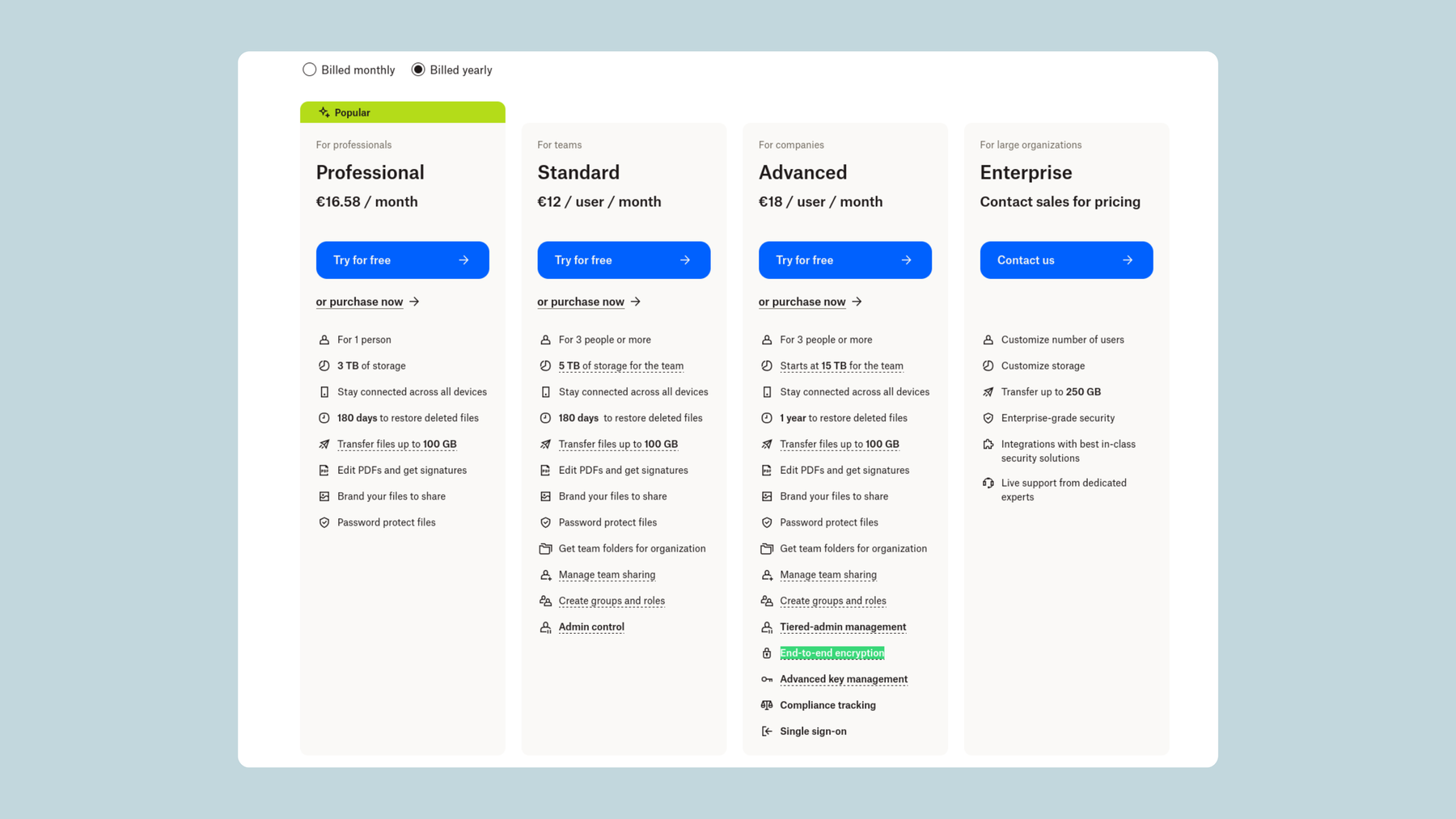This screenshot has height=819, width=1456.
Task: Click the headset icon beside "Live support from dedicated experts"
Action: pos(988,483)
